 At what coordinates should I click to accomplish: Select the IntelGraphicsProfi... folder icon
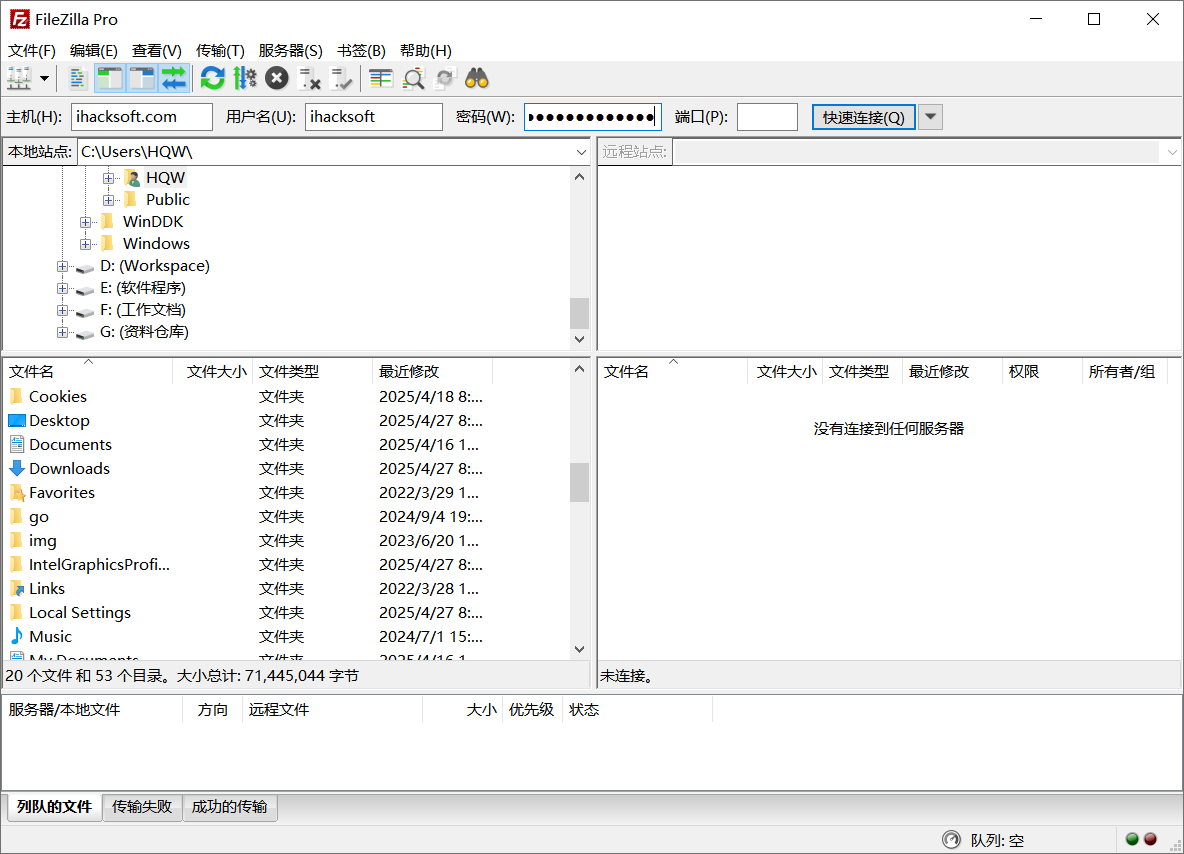tap(16, 564)
